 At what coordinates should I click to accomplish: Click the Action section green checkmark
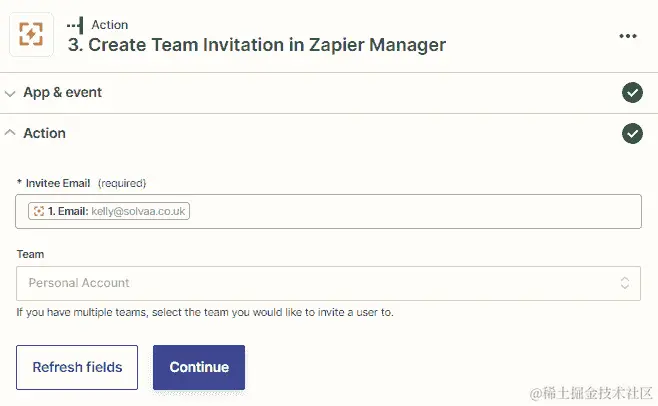[632, 133]
